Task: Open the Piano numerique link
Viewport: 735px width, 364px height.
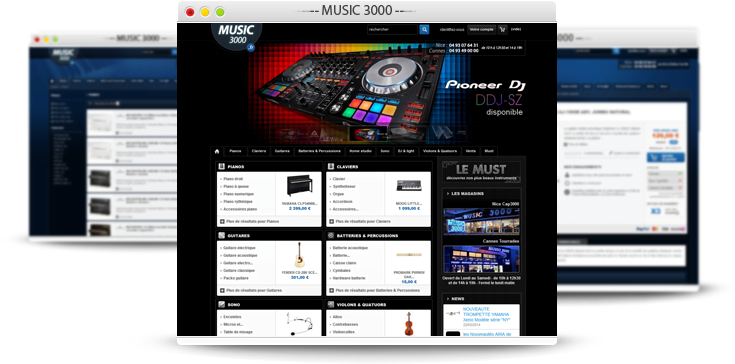Action: (239, 194)
